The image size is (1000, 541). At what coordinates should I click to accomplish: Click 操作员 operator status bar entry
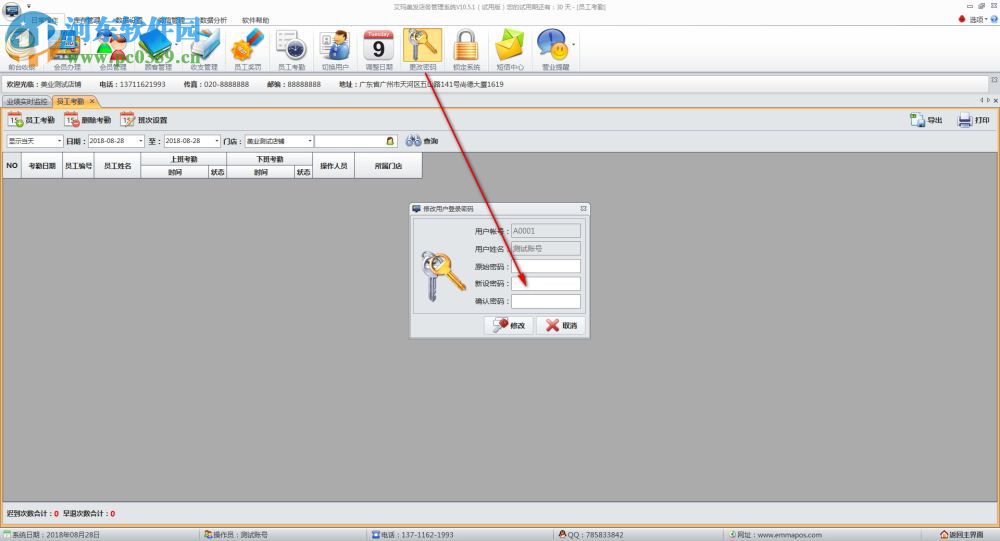click(236, 535)
